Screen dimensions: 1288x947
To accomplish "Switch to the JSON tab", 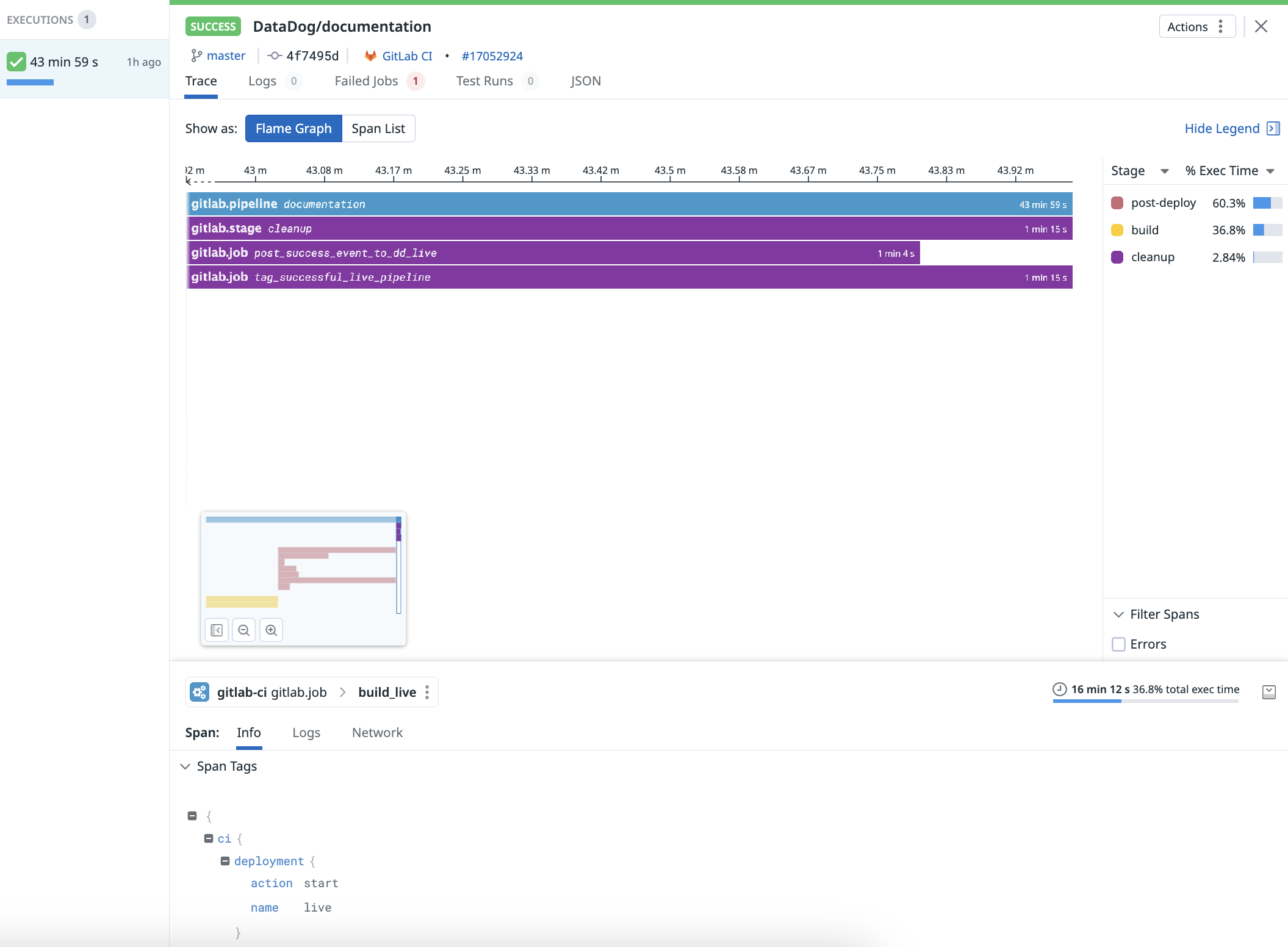I will coord(585,81).
